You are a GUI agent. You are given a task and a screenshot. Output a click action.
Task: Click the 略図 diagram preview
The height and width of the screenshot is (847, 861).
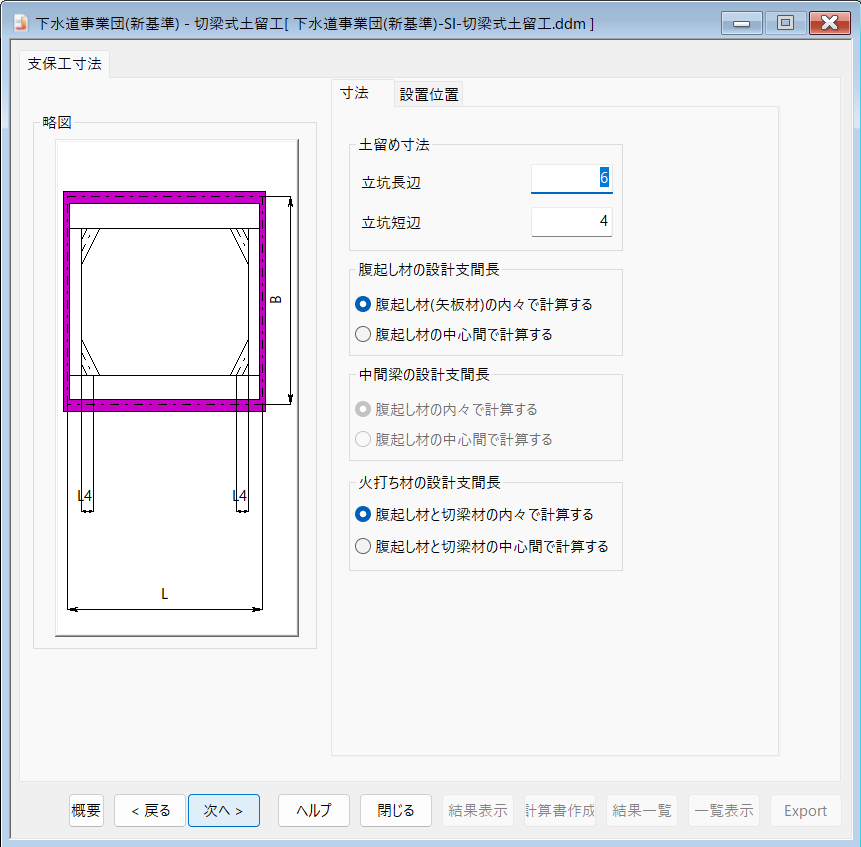[x=176, y=386]
